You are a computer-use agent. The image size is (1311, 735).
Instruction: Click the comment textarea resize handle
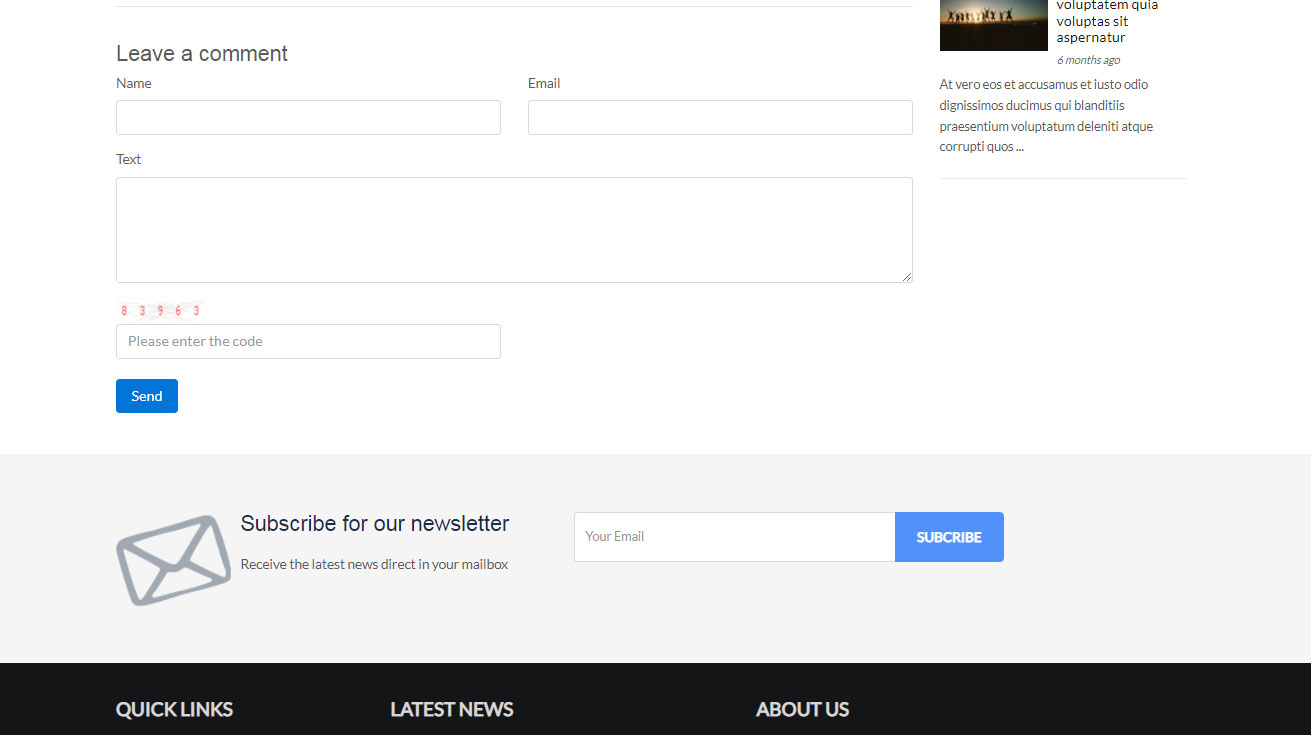point(906,276)
